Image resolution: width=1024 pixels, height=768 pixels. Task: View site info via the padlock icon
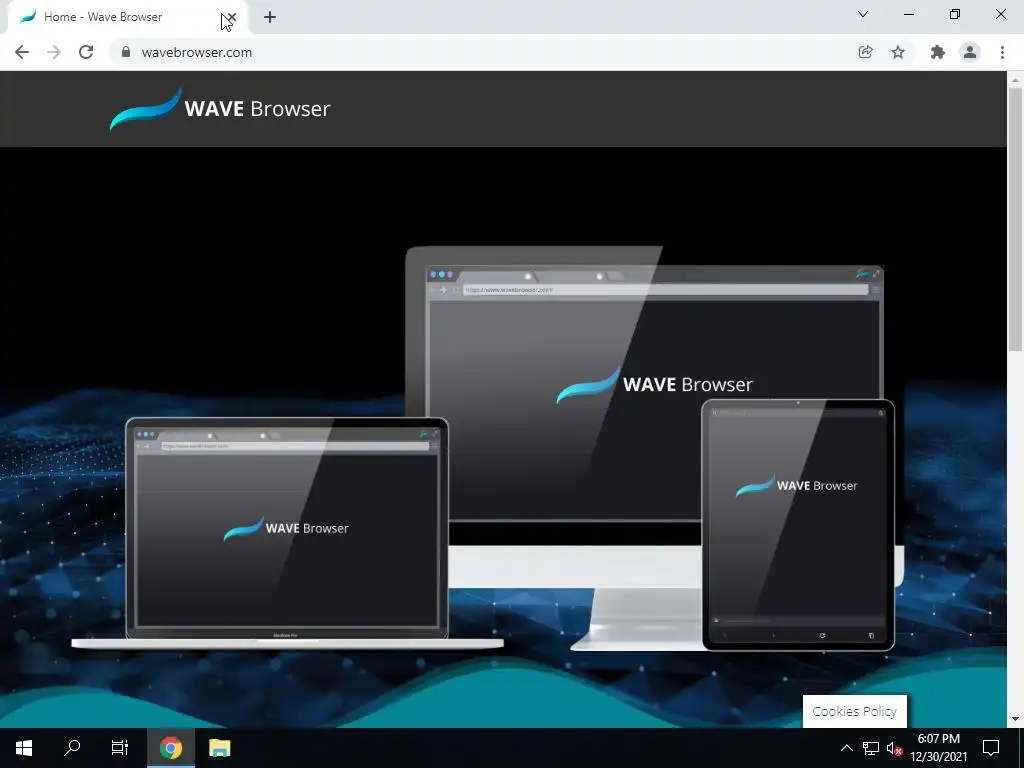click(x=126, y=52)
